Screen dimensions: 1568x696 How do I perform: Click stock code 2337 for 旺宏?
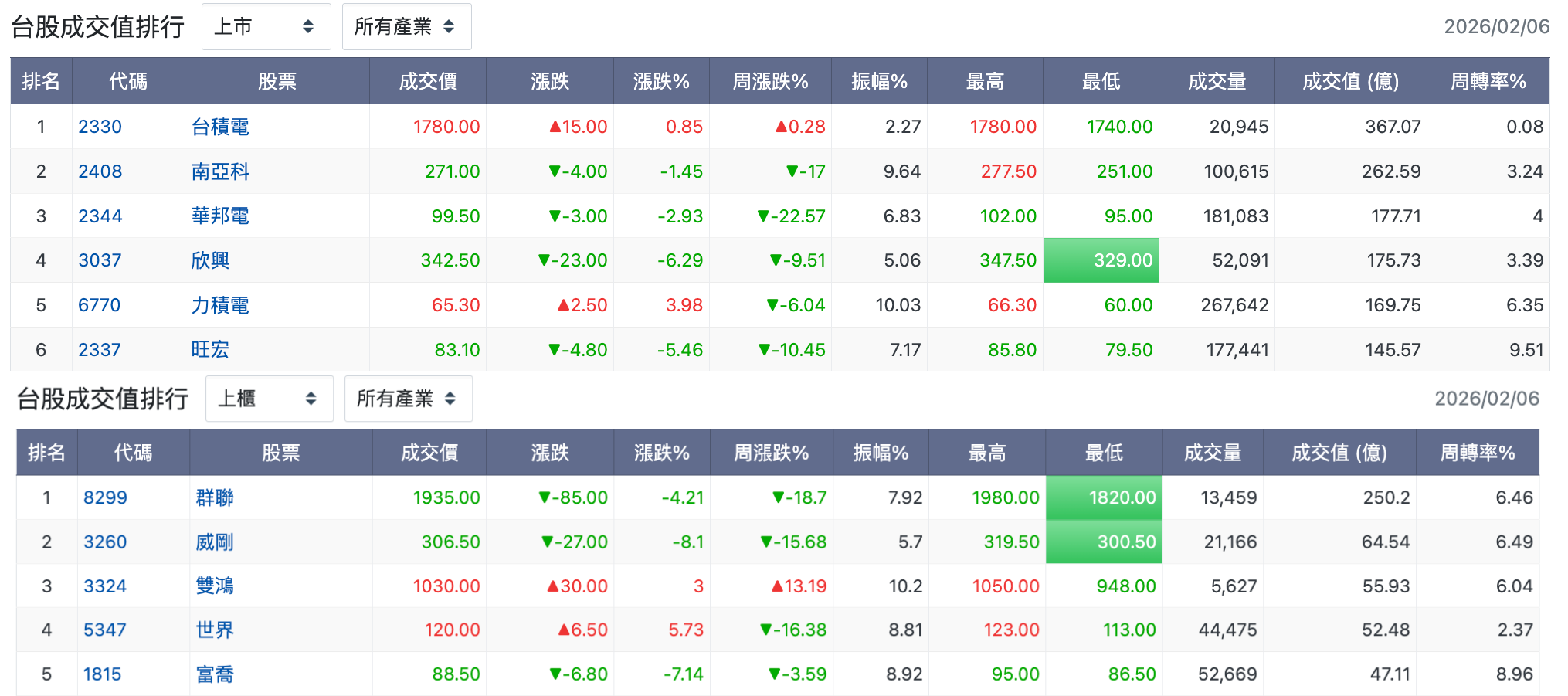coord(100,350)
